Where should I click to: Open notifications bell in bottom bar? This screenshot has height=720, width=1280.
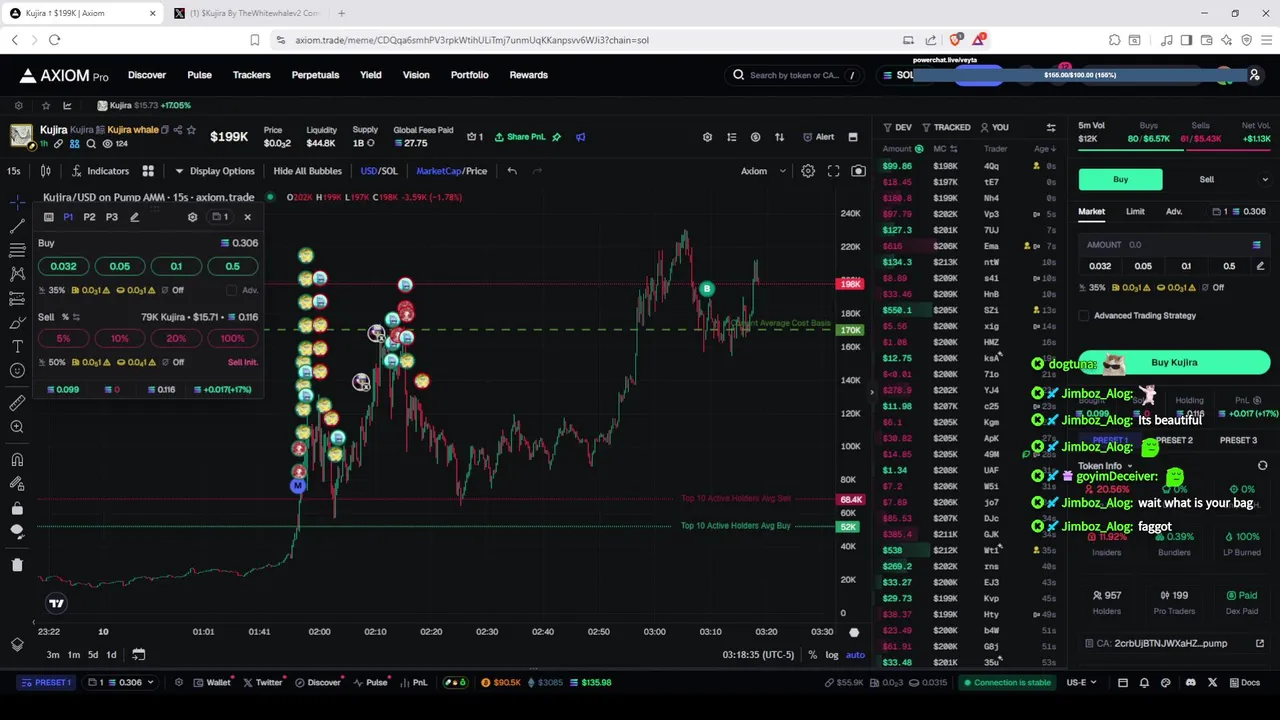click(x=1144, y=682)
